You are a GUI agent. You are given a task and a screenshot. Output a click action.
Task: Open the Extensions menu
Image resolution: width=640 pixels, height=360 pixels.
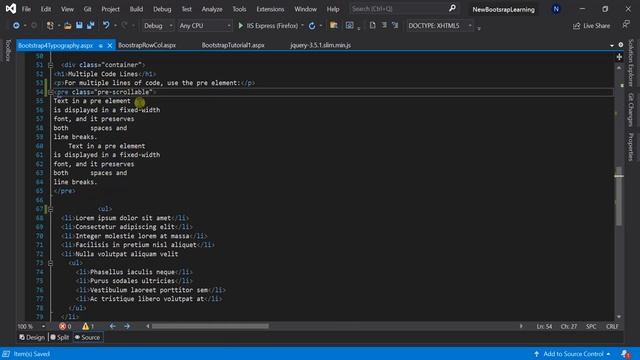[270, 9]
